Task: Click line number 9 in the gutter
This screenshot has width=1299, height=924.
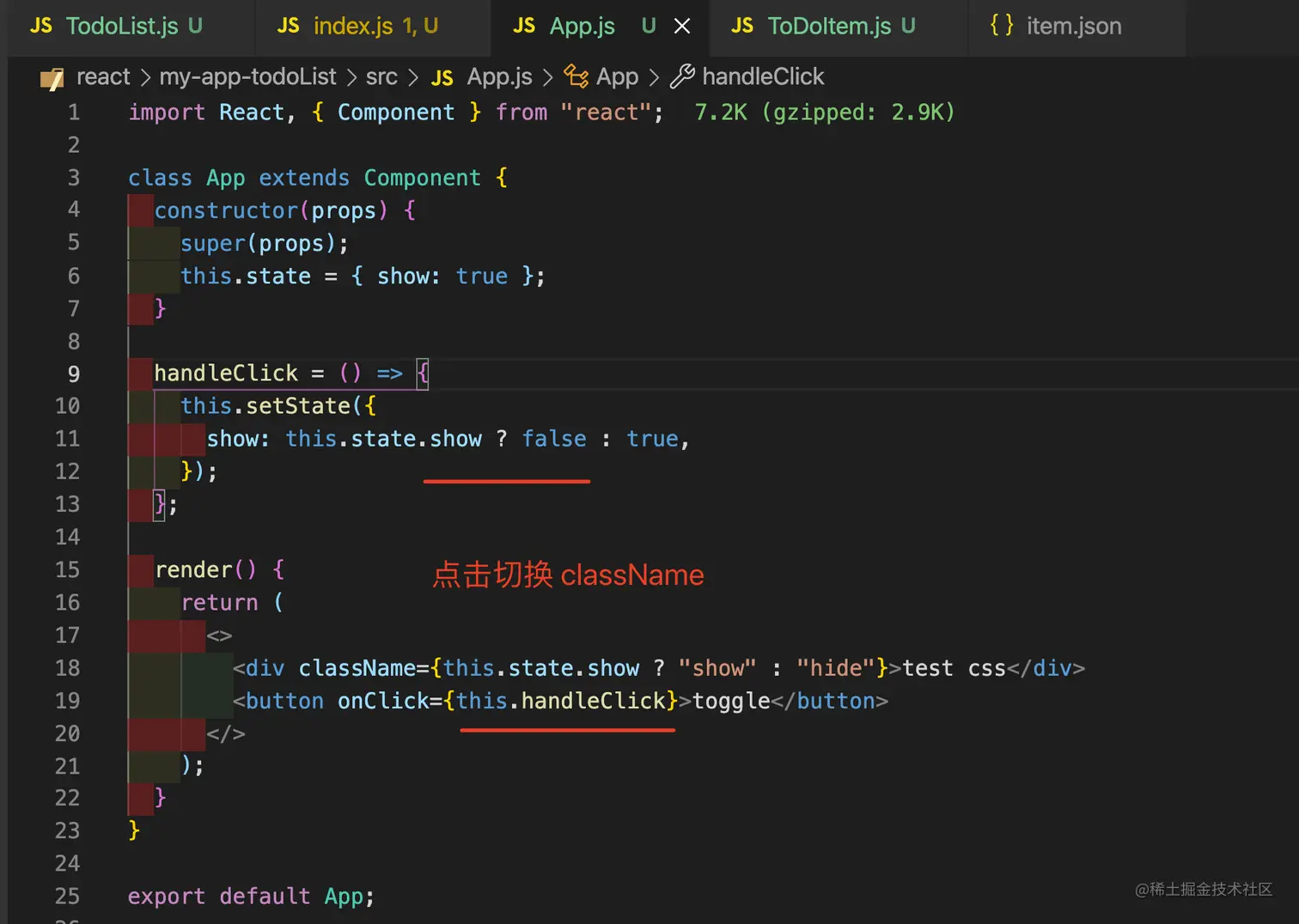Action: [x=74, y=374]
